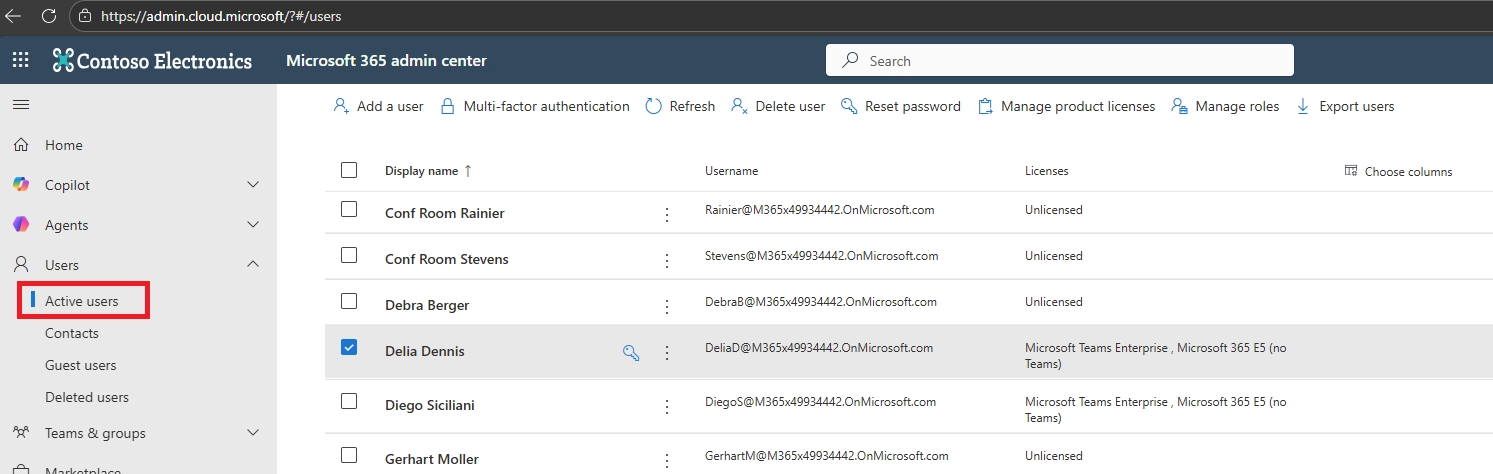Collapse the Users menu chevron
1493x474 pixels.
coord(253,264)
